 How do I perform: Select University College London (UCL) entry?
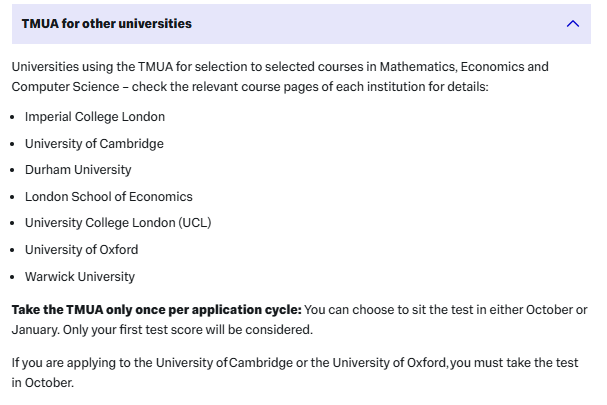click(x=118, y=223)
